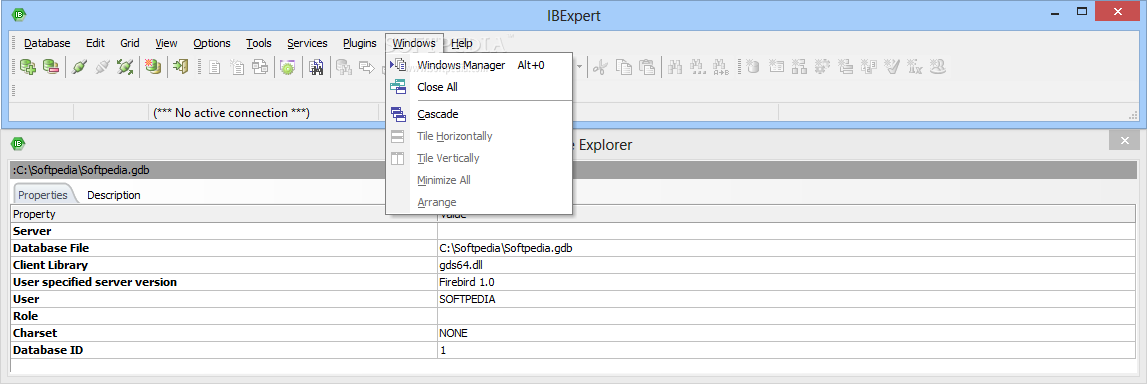Click the 'No active connection' status bar text
Screen dimensions: 1147x384
231,113
